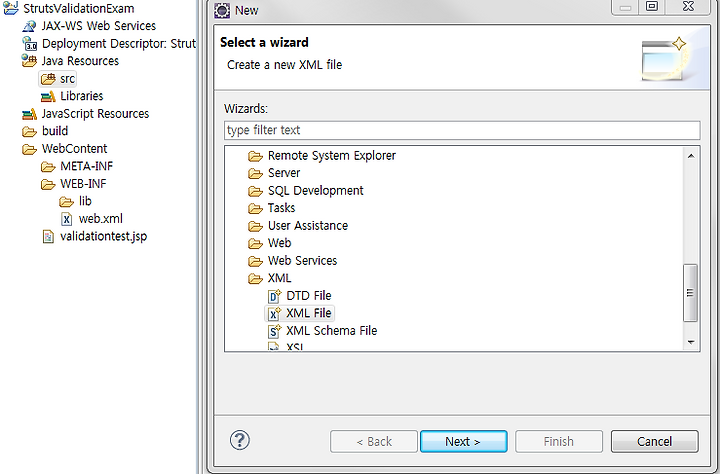
Task: Select validationtest.jsp file icon
Action: pyautogui.click(x=48, y=237)
